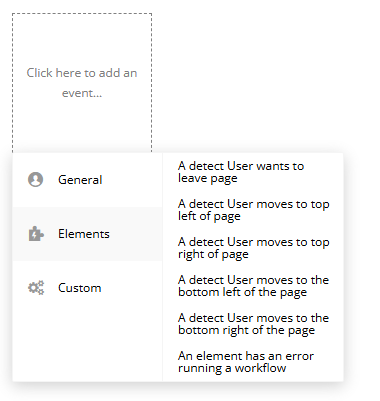Screen dimensions: 380x401
Task: Select 'User moves to the bottom right' event
Action: (x=253, y=324)
